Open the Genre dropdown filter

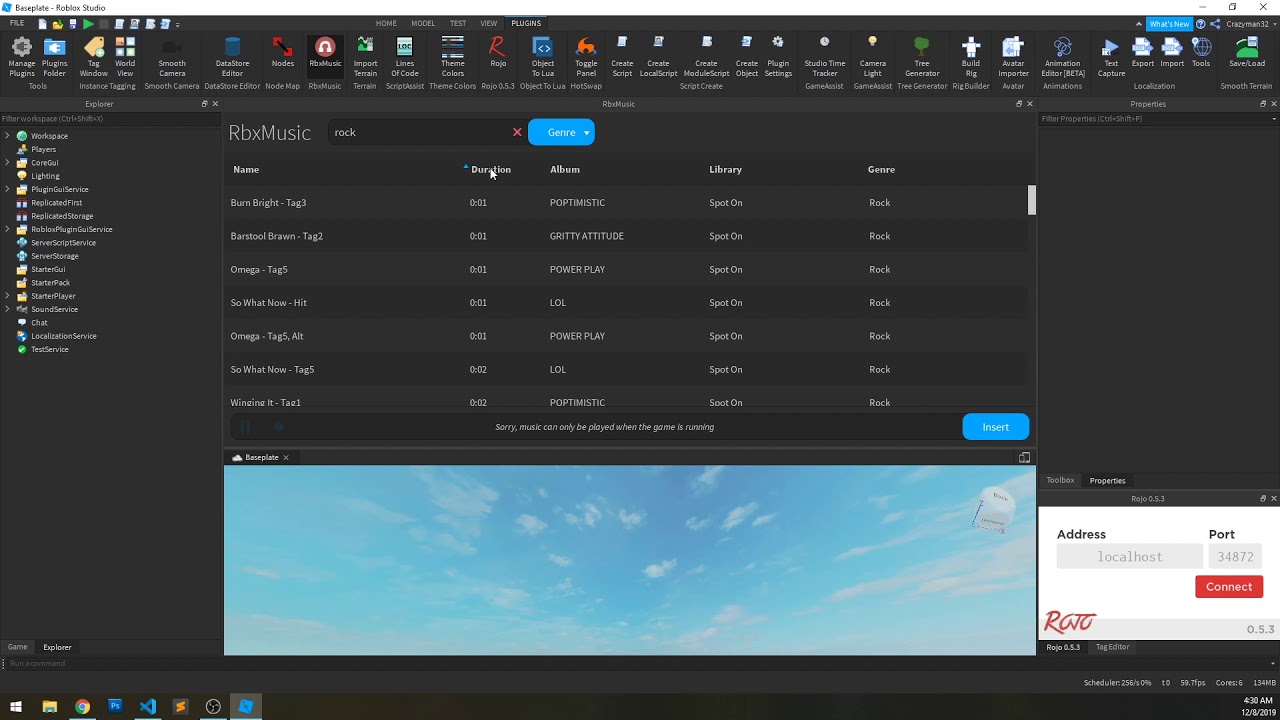pyautogui.click(x=561, y=132)
